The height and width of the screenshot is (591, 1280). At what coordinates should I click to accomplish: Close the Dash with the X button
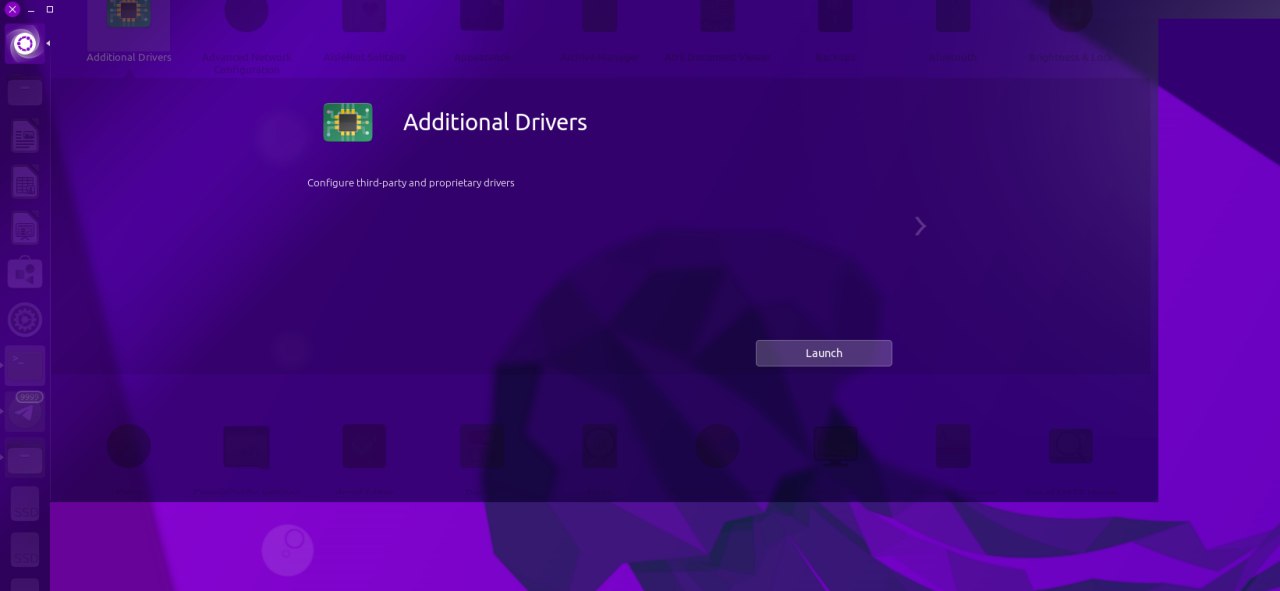(x=13, y=9)
